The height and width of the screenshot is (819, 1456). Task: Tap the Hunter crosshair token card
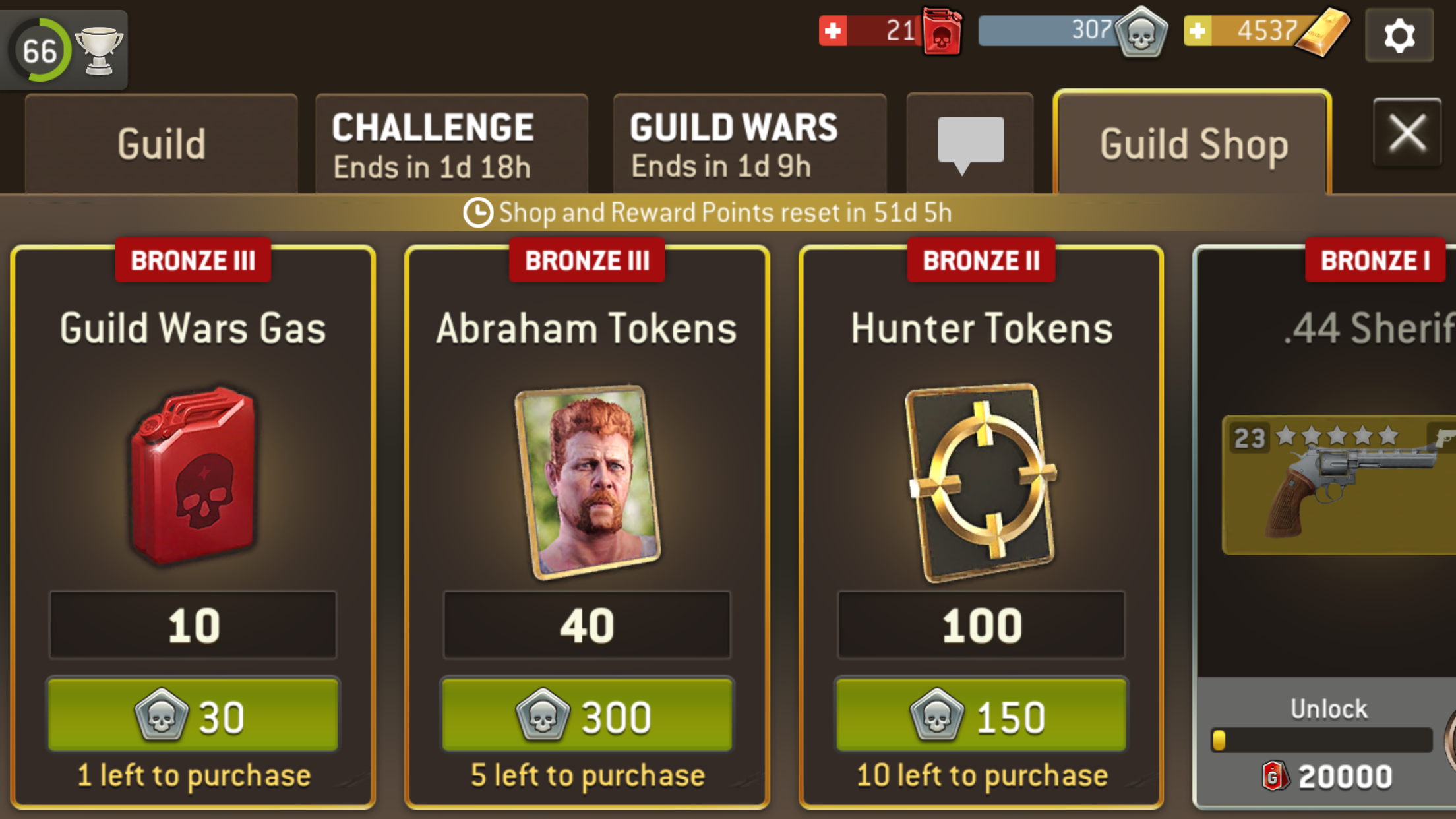pyautogui.click(x=981, y=483)
